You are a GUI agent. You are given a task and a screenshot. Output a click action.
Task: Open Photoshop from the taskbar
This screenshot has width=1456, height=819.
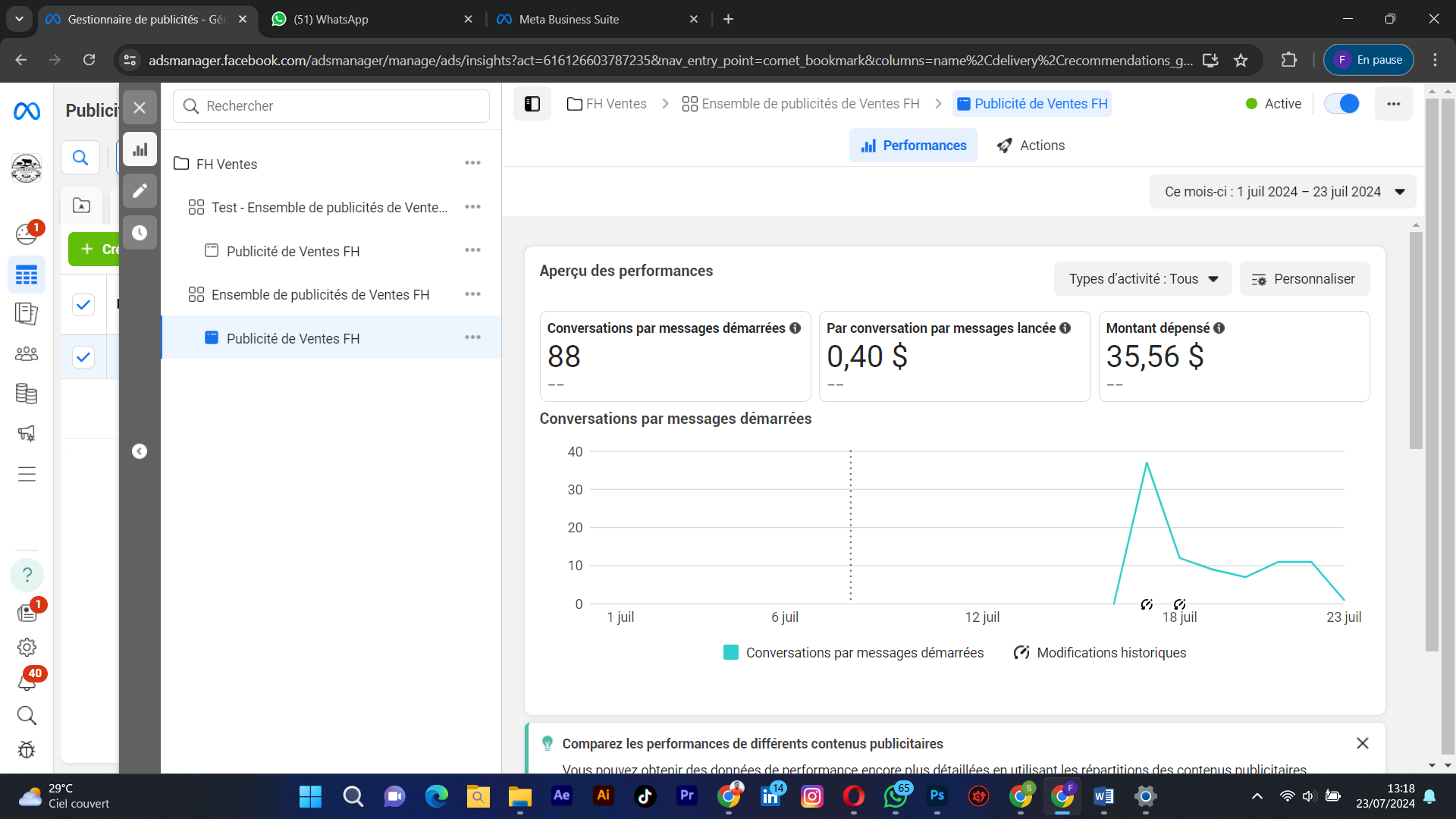click(937, 796)
